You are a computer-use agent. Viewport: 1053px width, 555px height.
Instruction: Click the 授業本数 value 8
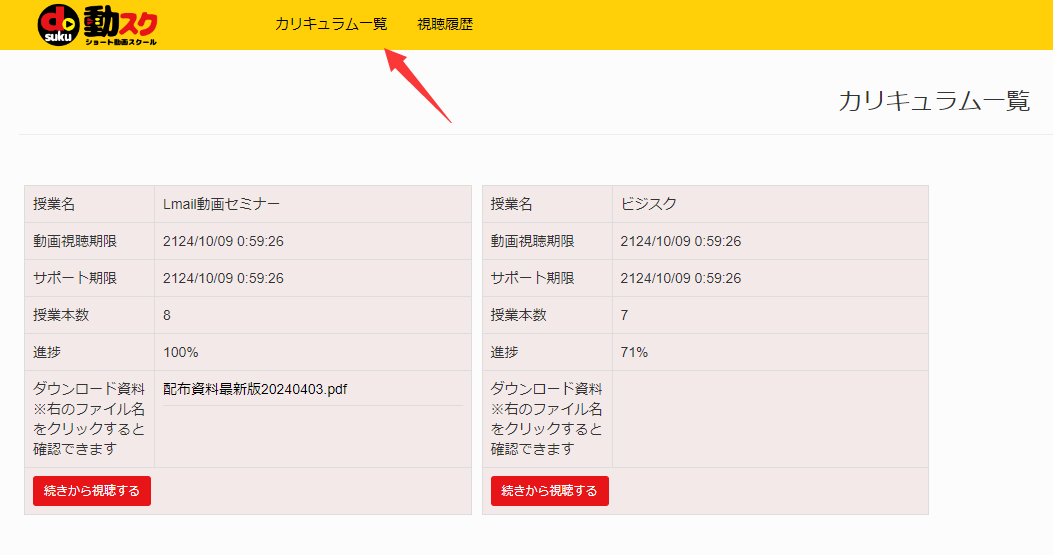click(x=167, y=315)
